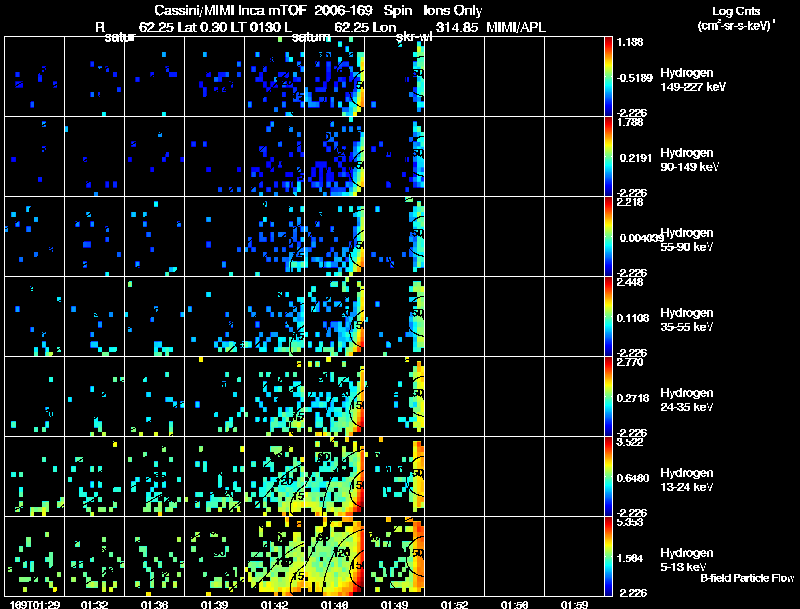This screenshot has width=800, height=609.
Task: Click the '(cm²-sr-s-keV)' units label
Action: tap(736, 26)
